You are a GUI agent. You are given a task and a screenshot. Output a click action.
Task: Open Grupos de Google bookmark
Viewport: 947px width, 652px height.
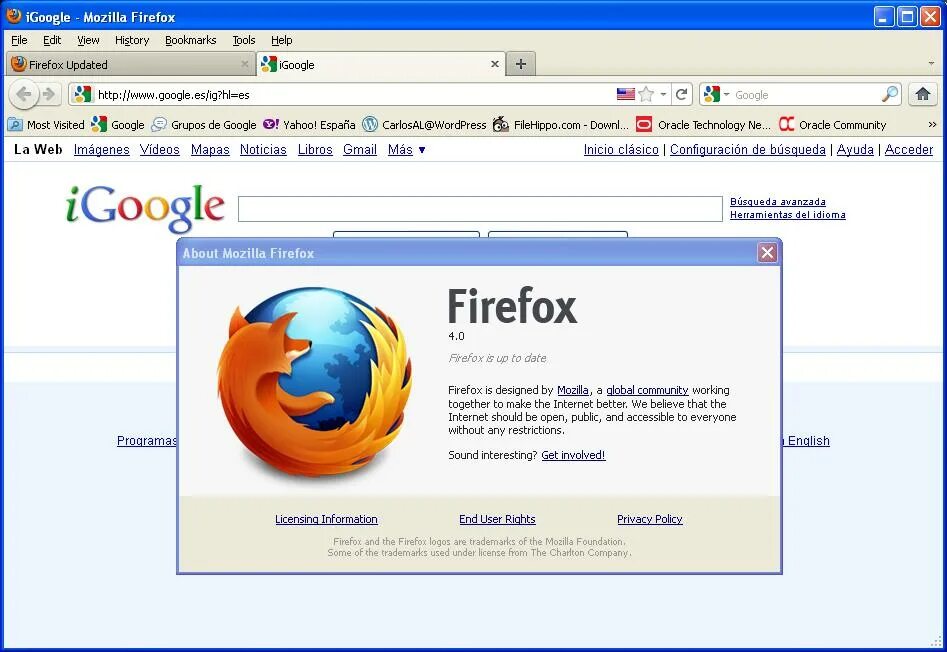click(204, 125)
